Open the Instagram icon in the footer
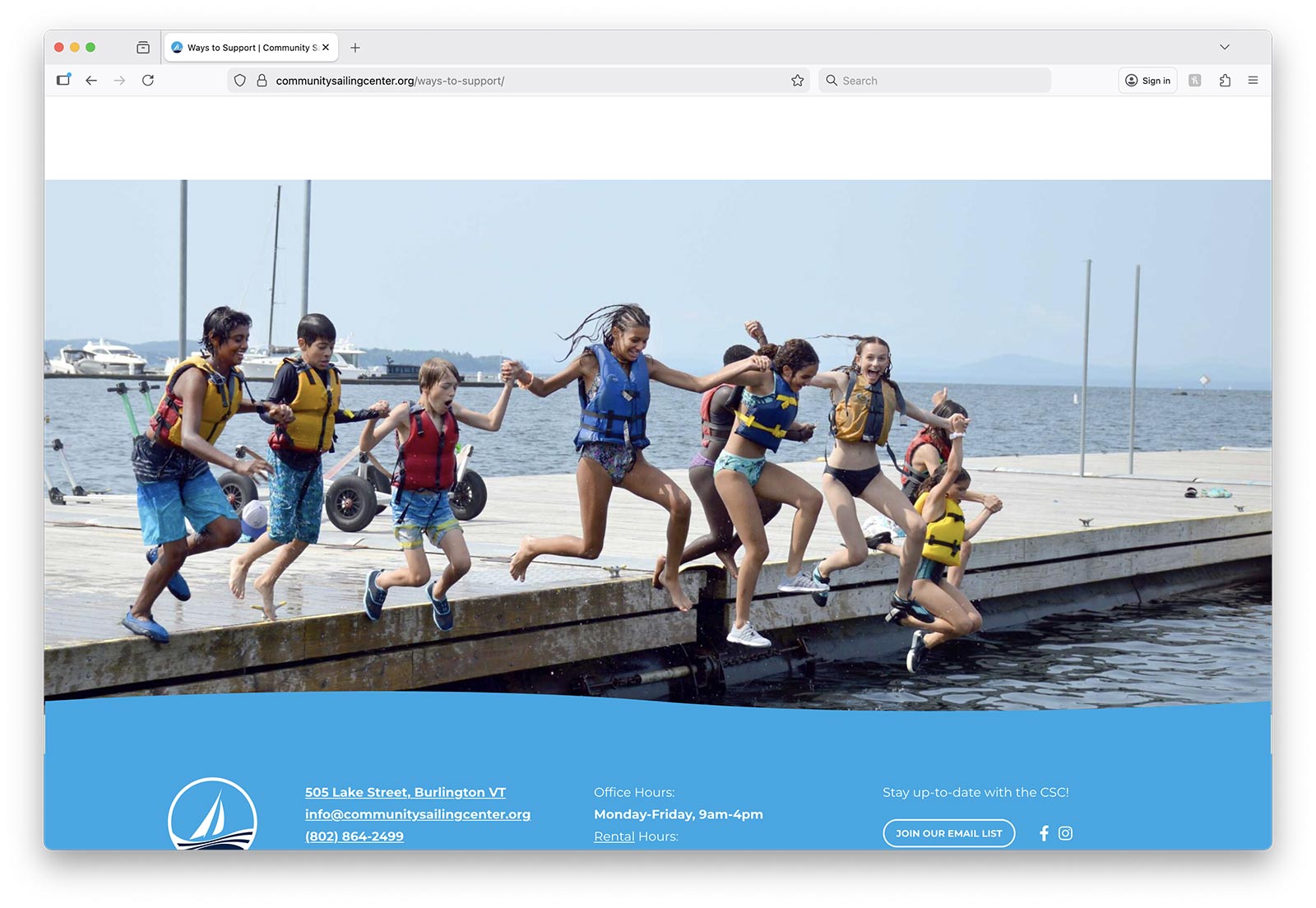Viewport: 1316px width, 908px height. (x=1066, y=833)
